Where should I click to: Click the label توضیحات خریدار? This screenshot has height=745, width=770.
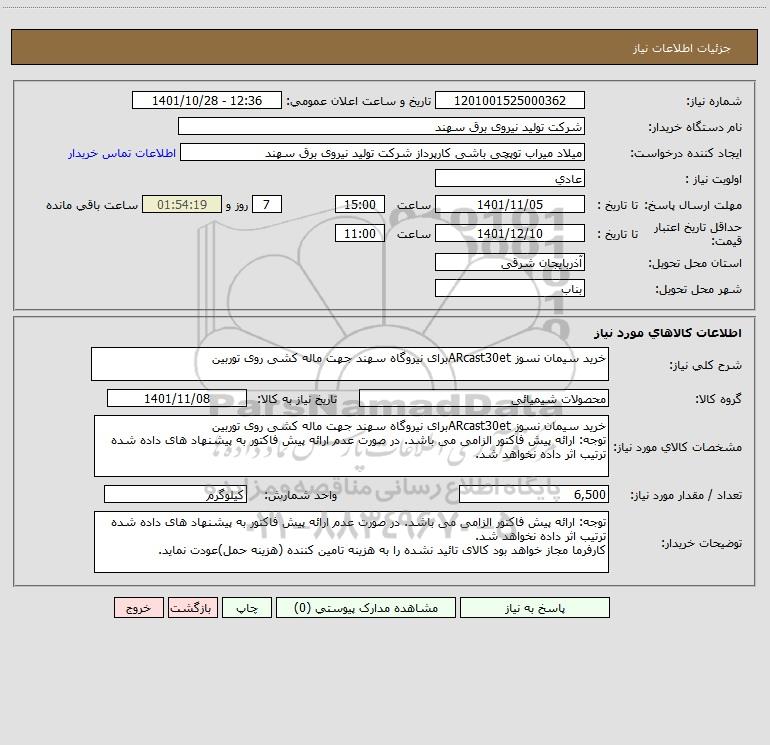pyautogui.click(x=701, y=543)
